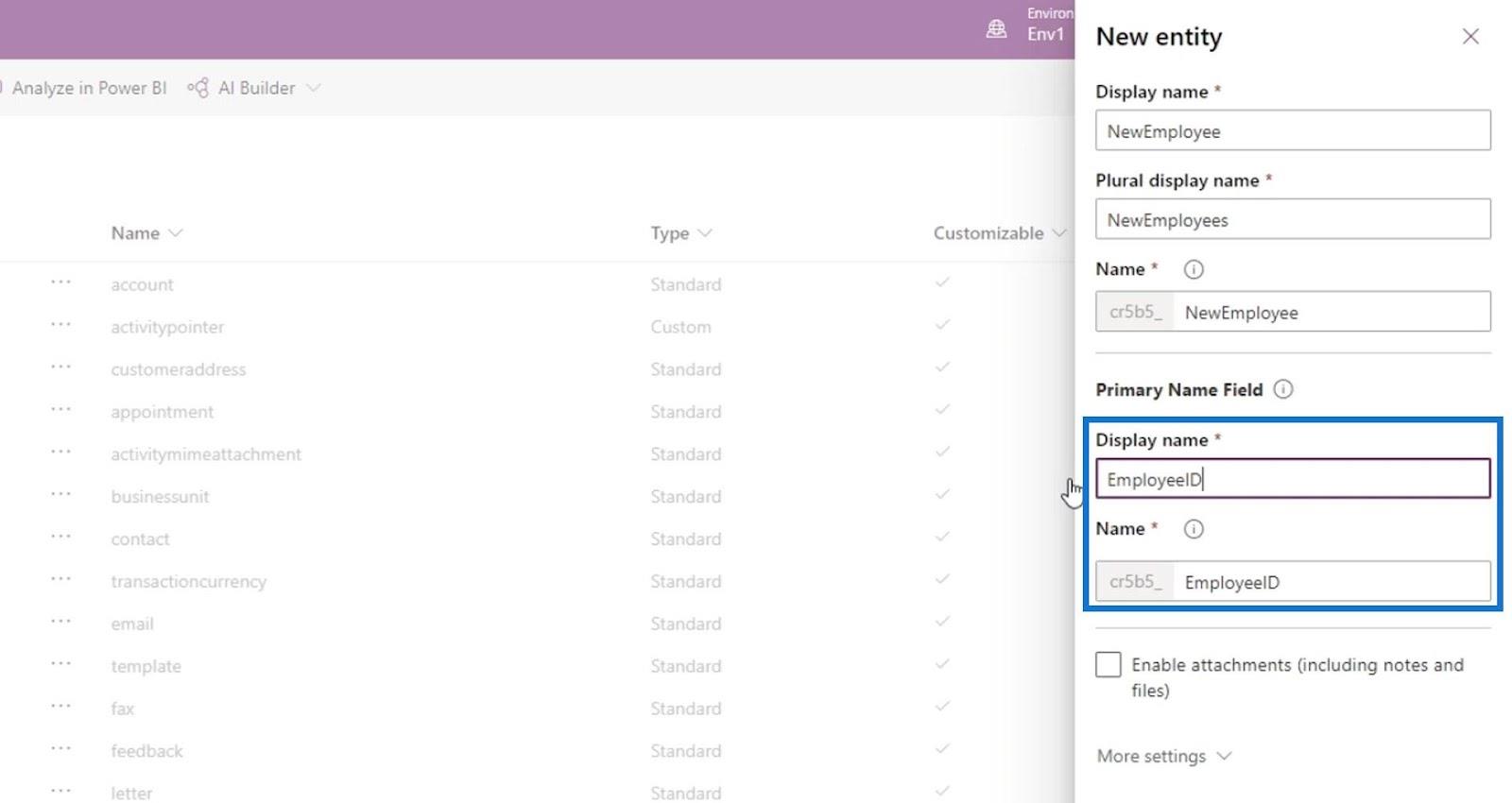The height and width of the screenshot is (803, 1512).
Task: Click Standard type in contact row
Action: click(685, 539)
